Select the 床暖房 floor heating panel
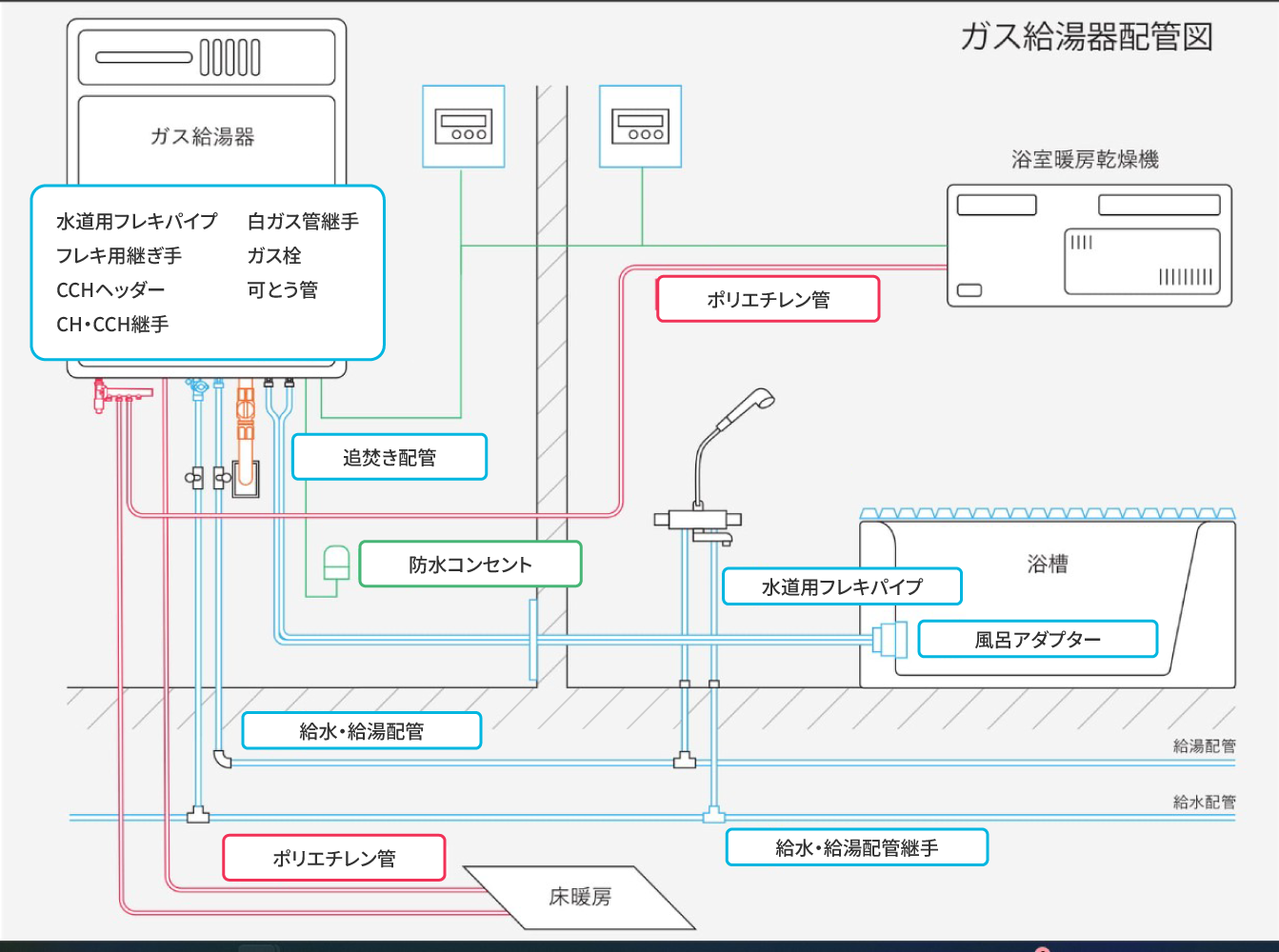The image size is (1279, 952). click(x=579, y=897)
